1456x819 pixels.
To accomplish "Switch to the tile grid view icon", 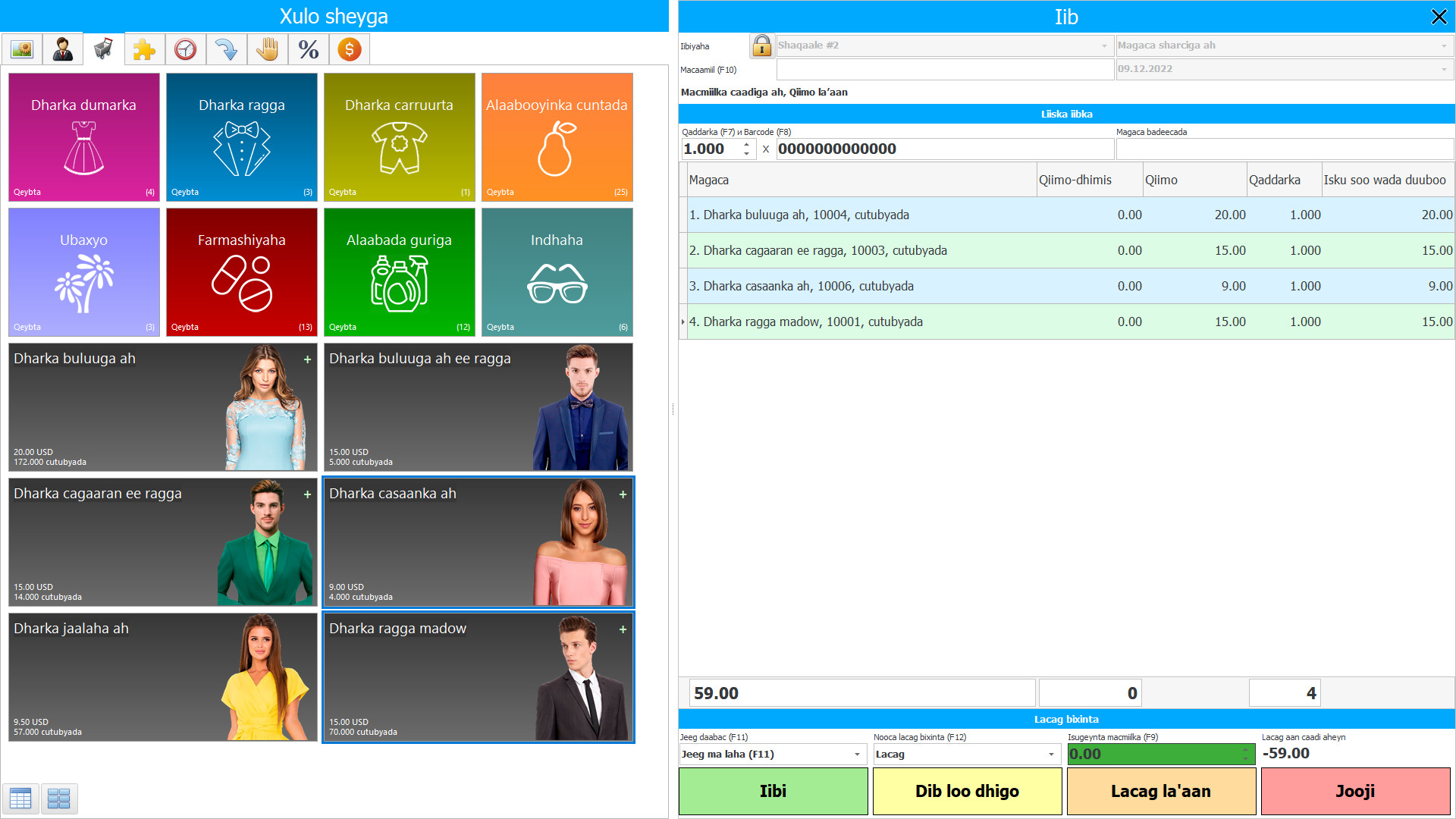I will pos(58,798).
